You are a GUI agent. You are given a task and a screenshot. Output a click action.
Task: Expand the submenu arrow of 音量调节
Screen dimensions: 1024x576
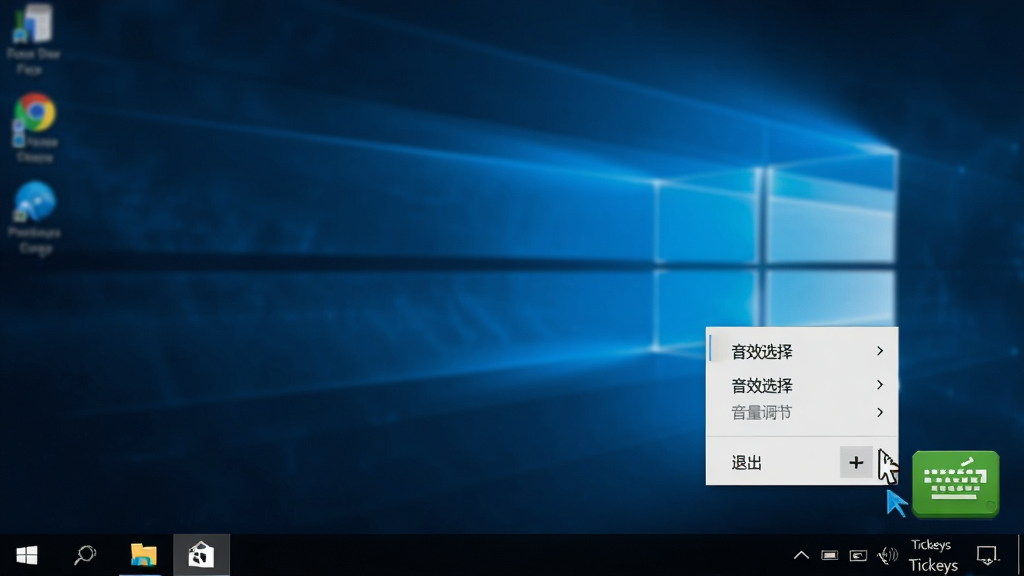[x=880, y=413]
